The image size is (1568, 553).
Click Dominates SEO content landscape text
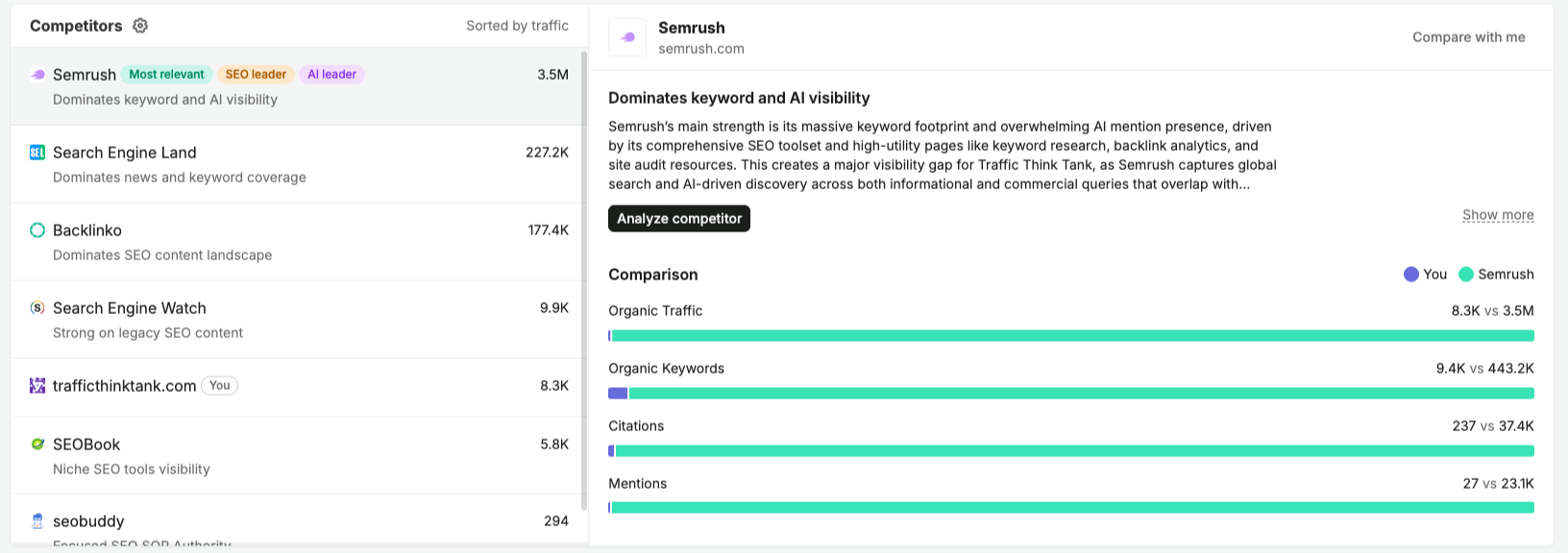(x=162, y=255)
